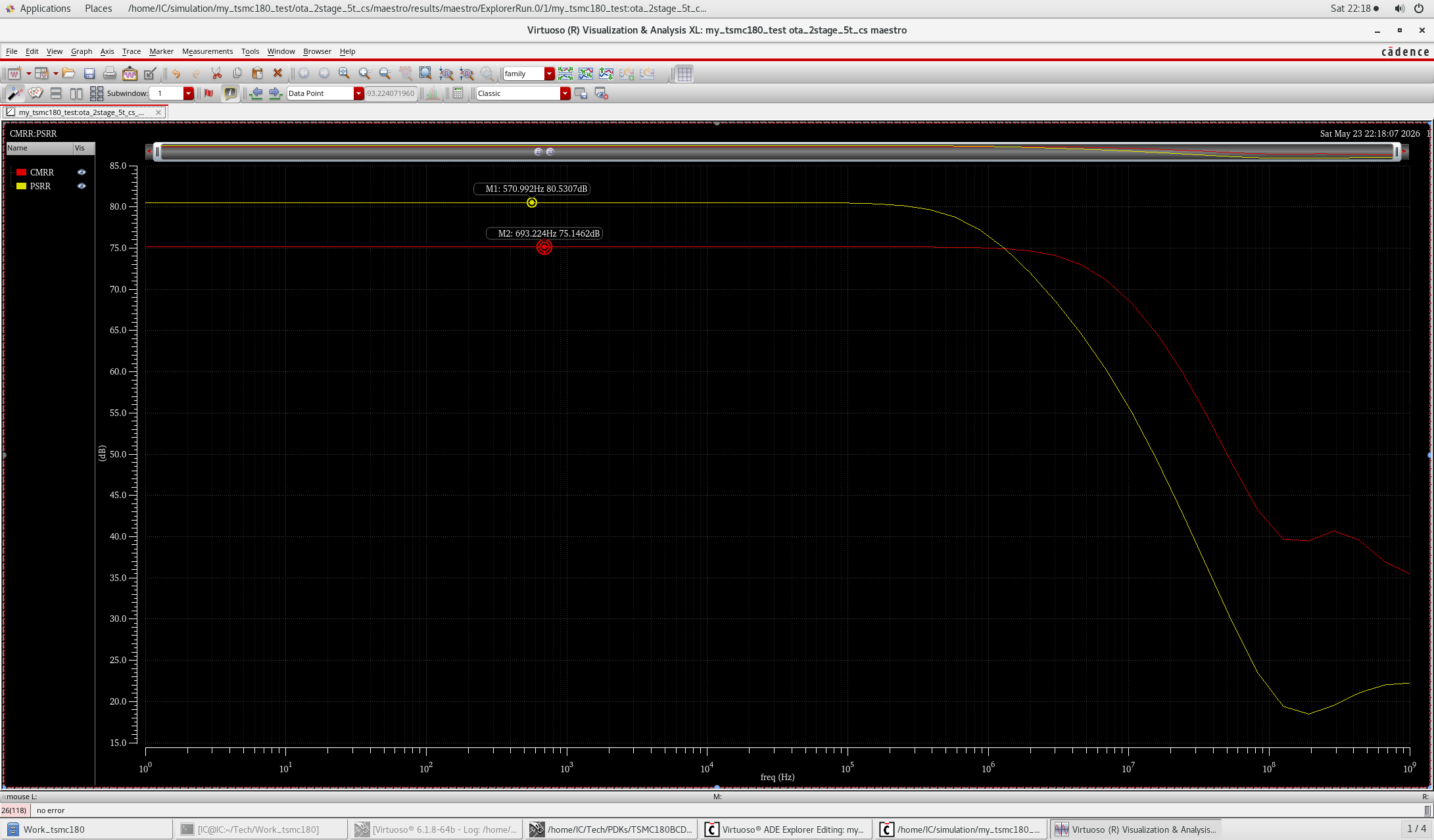Open the Marker menu
The width and height of the screenshot is (1434, 840).
[x=161, y=51]
